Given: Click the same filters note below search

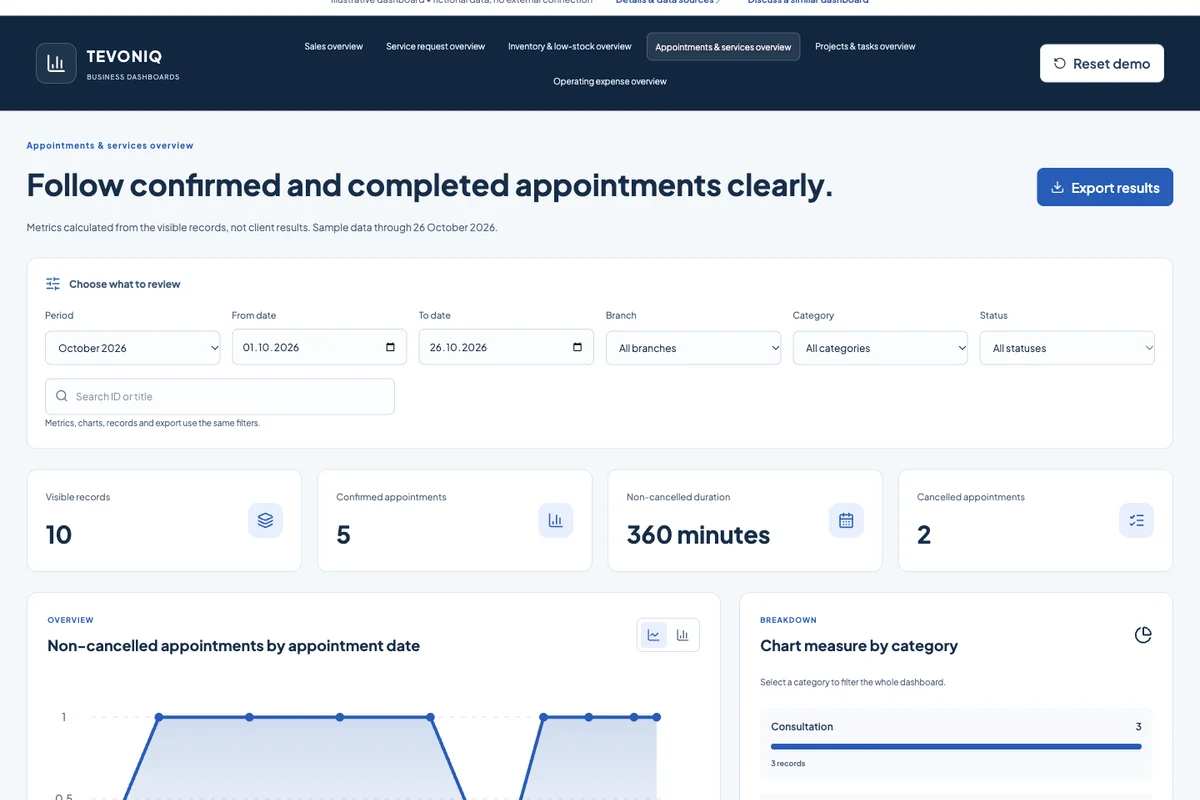Looking at the screenshot, I should pyautogui.click(x=152, y=423).
